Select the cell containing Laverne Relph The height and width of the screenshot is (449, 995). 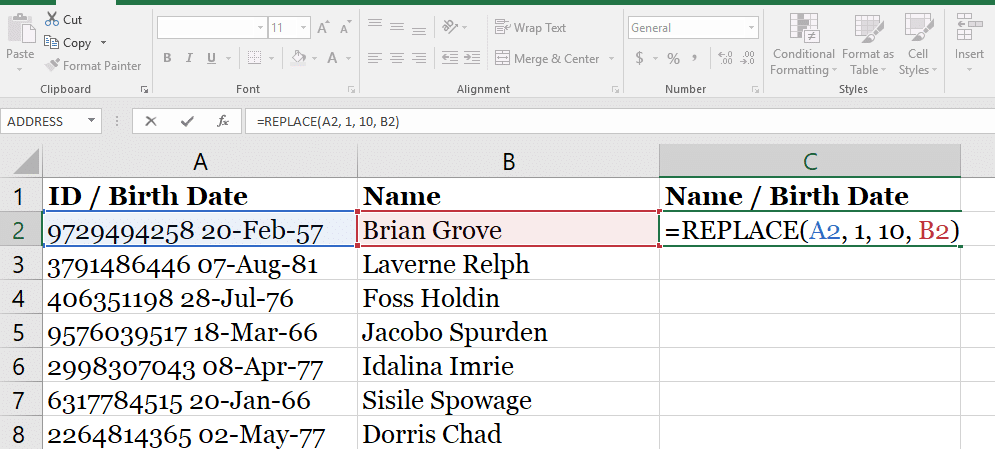(x=508, y=263)
